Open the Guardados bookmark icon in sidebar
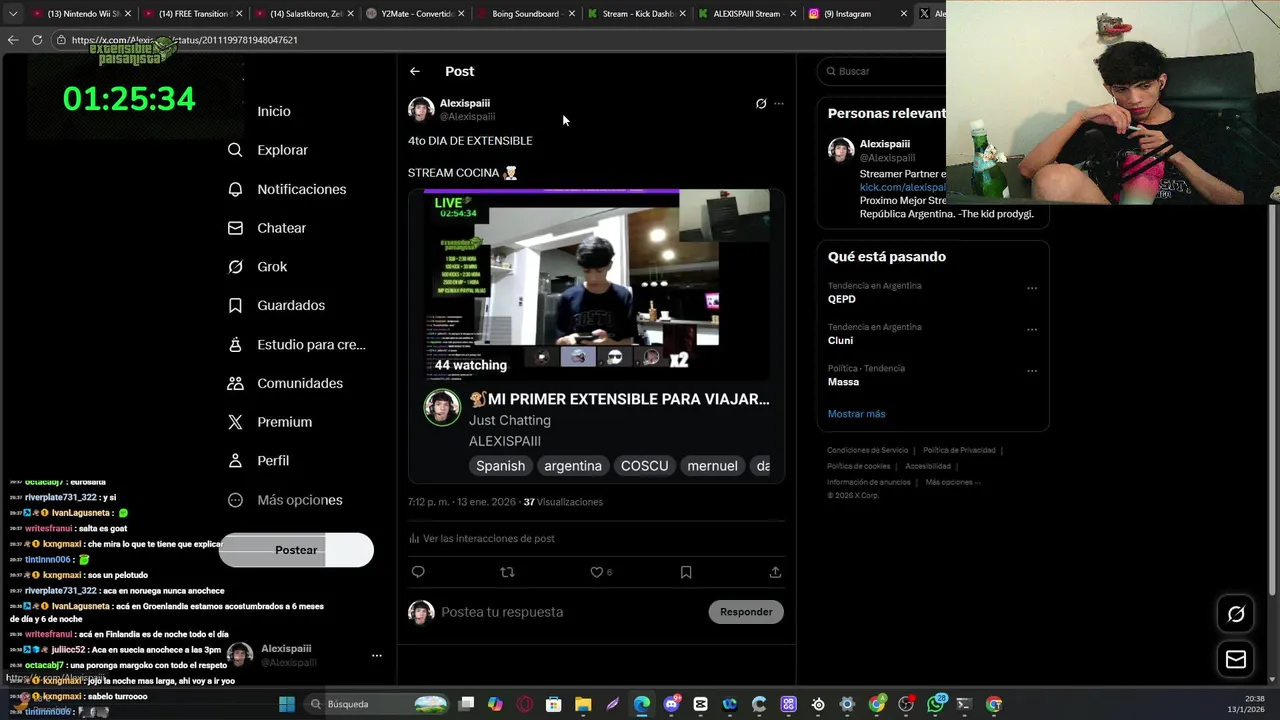Screen dimensions: 1280x720 tap(235, 305)
